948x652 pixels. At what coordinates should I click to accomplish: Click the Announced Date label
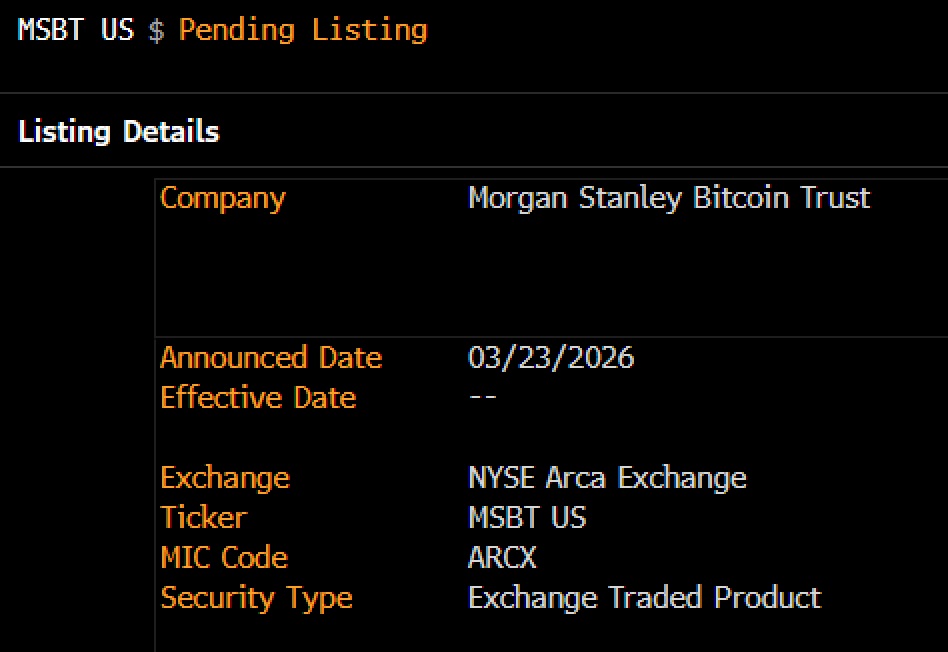(271, 357)
